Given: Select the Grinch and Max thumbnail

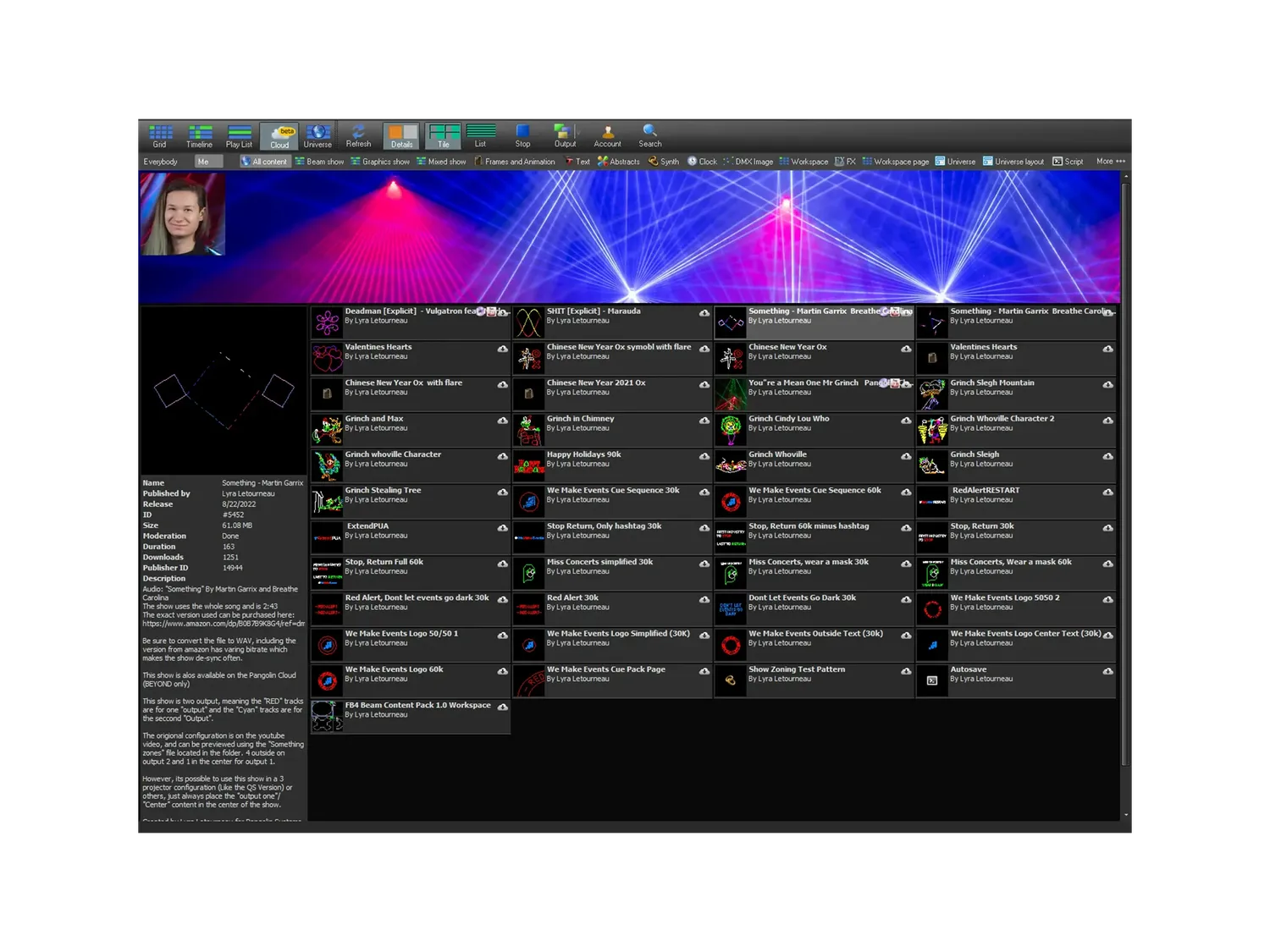Looking at the screenshot, I should (327, 430).
